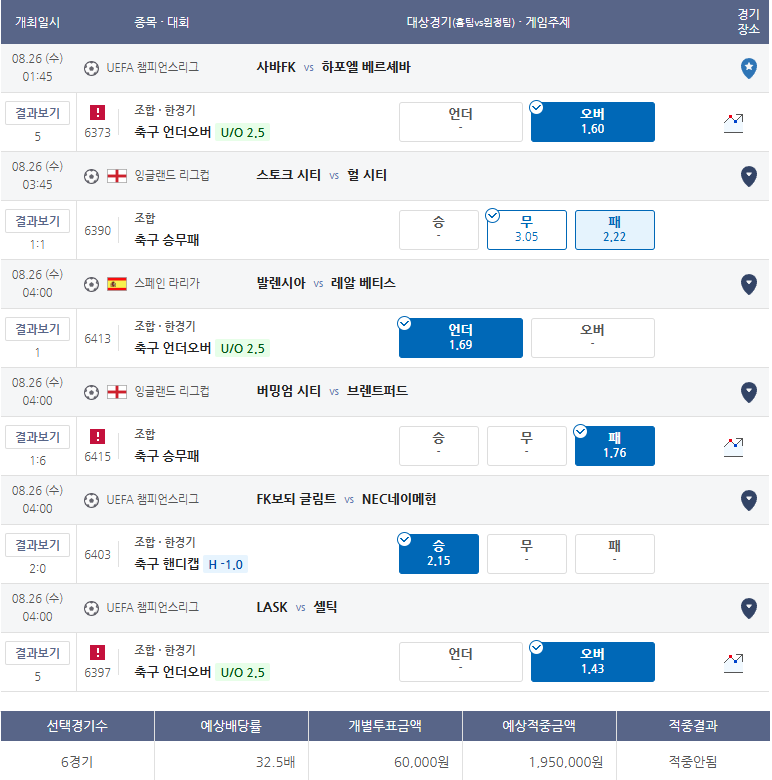Click the starred venue pin for 사바FK match

[749, 68]
